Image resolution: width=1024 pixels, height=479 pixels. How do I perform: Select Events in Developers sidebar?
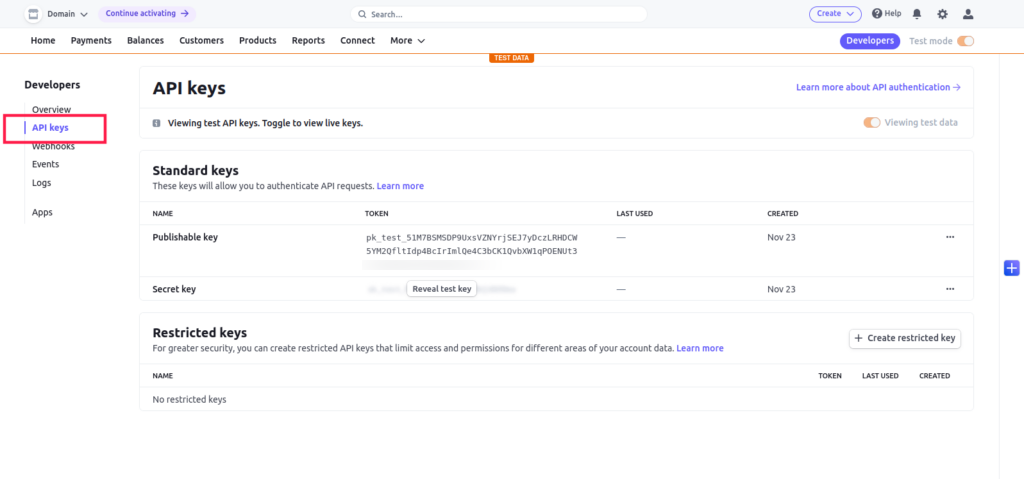coord(46,164)
